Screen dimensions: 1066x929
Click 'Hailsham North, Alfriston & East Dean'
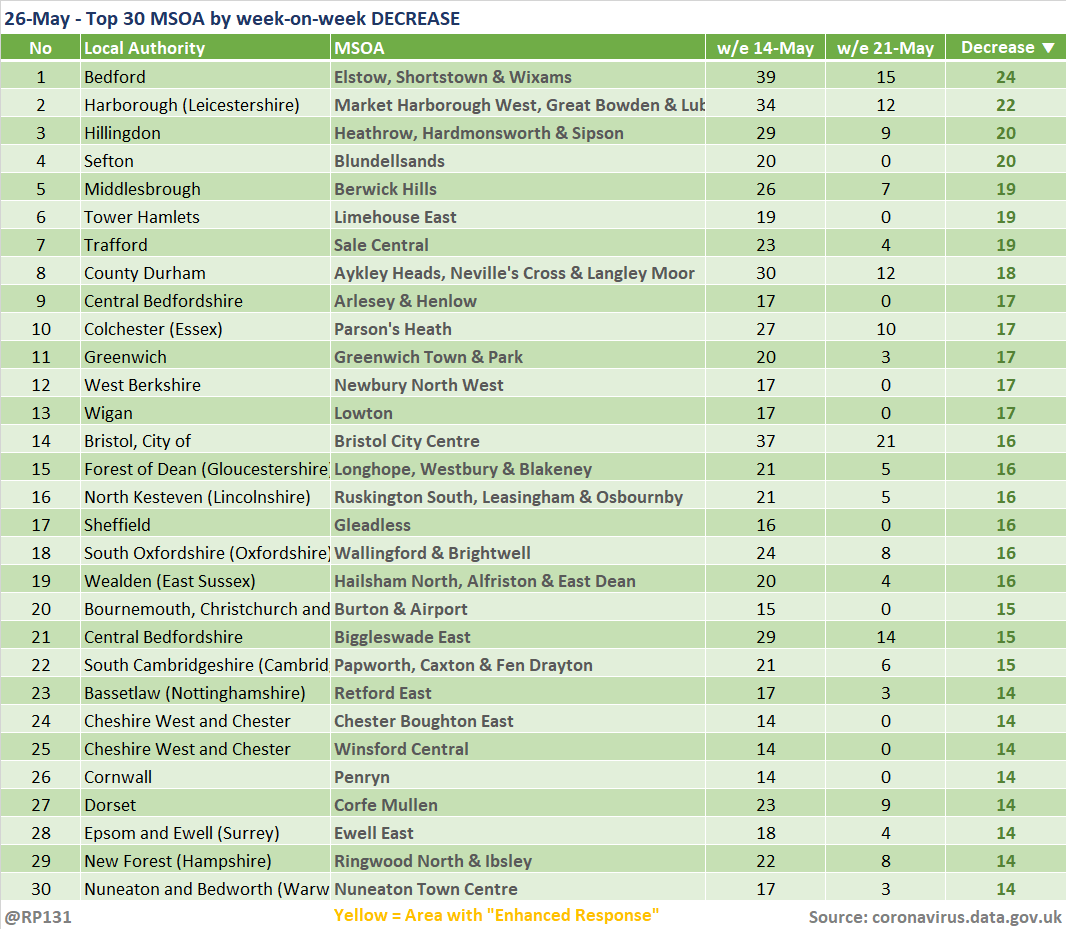(x=518, y=581)
